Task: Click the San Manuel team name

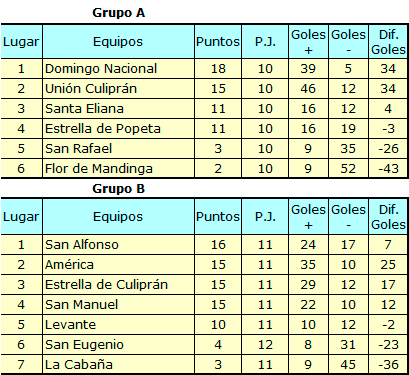Action: pos(82,305)
